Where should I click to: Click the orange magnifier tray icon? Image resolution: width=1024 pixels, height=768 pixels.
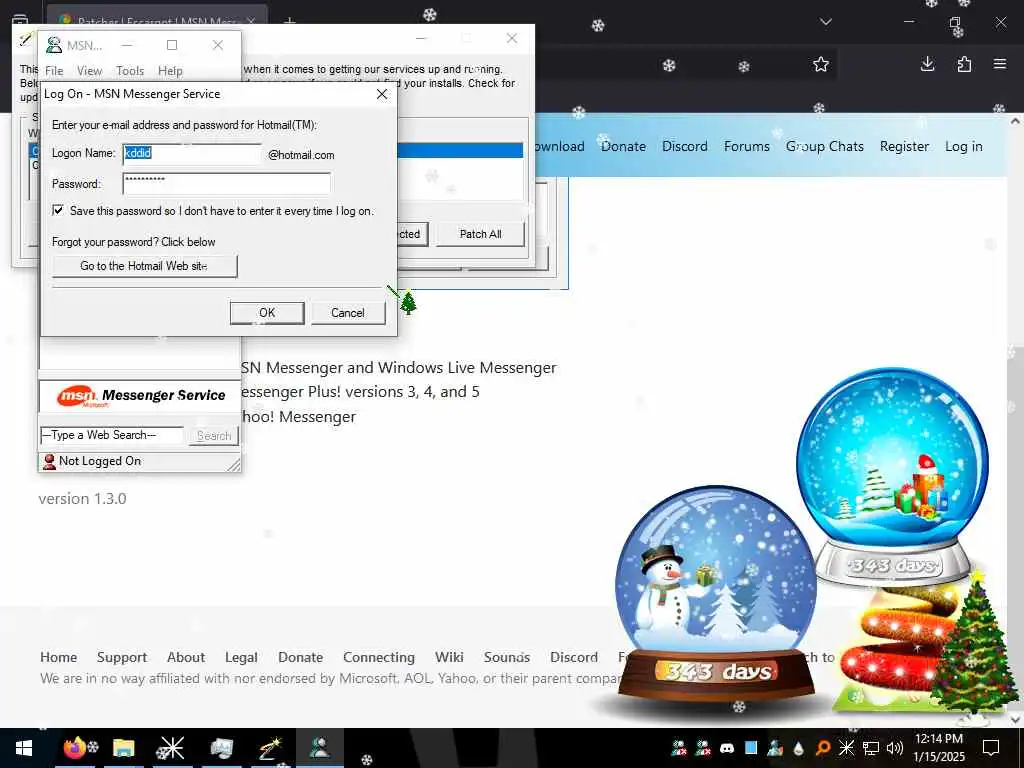click(823, 748)
